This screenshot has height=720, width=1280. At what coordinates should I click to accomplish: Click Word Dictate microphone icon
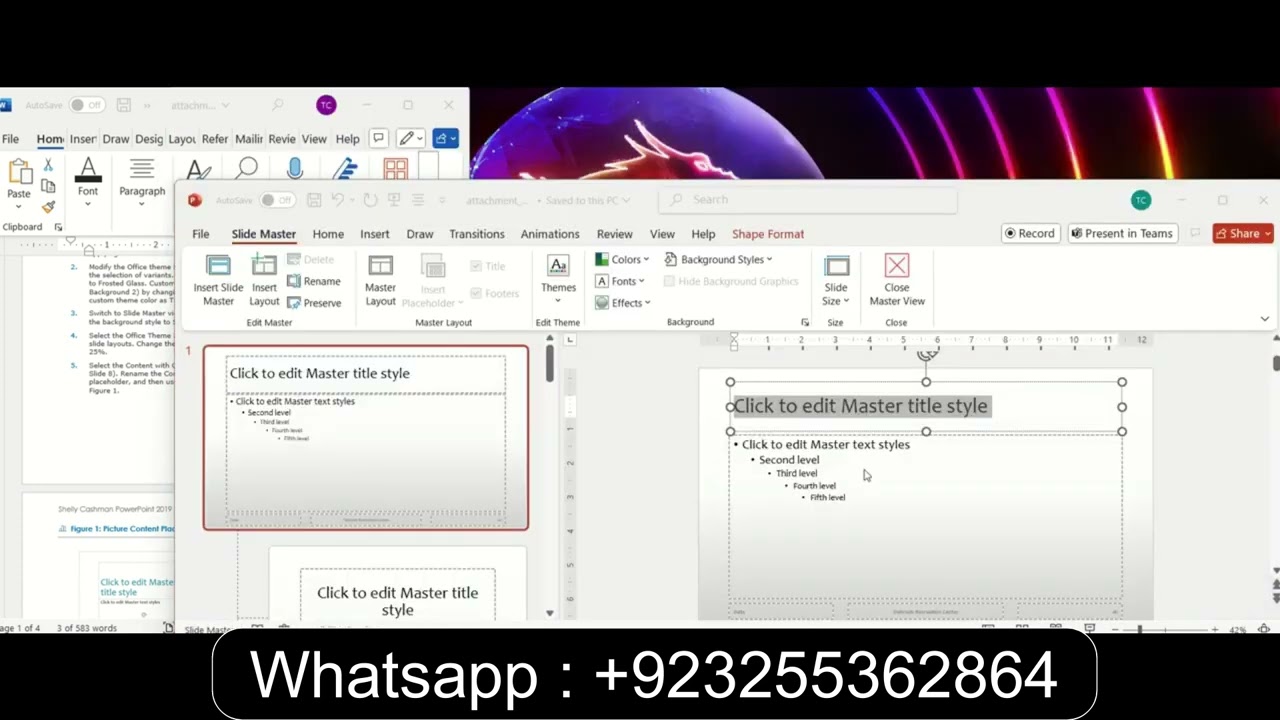(295, 169)
